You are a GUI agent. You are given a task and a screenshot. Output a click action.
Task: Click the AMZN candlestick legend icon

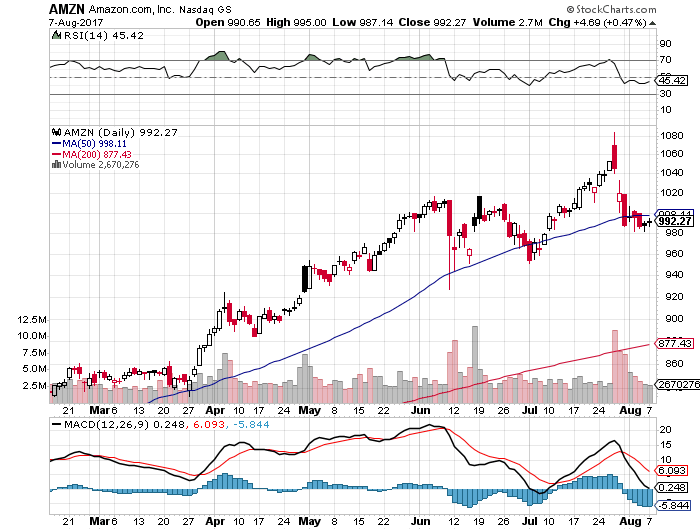click(56, 132)
